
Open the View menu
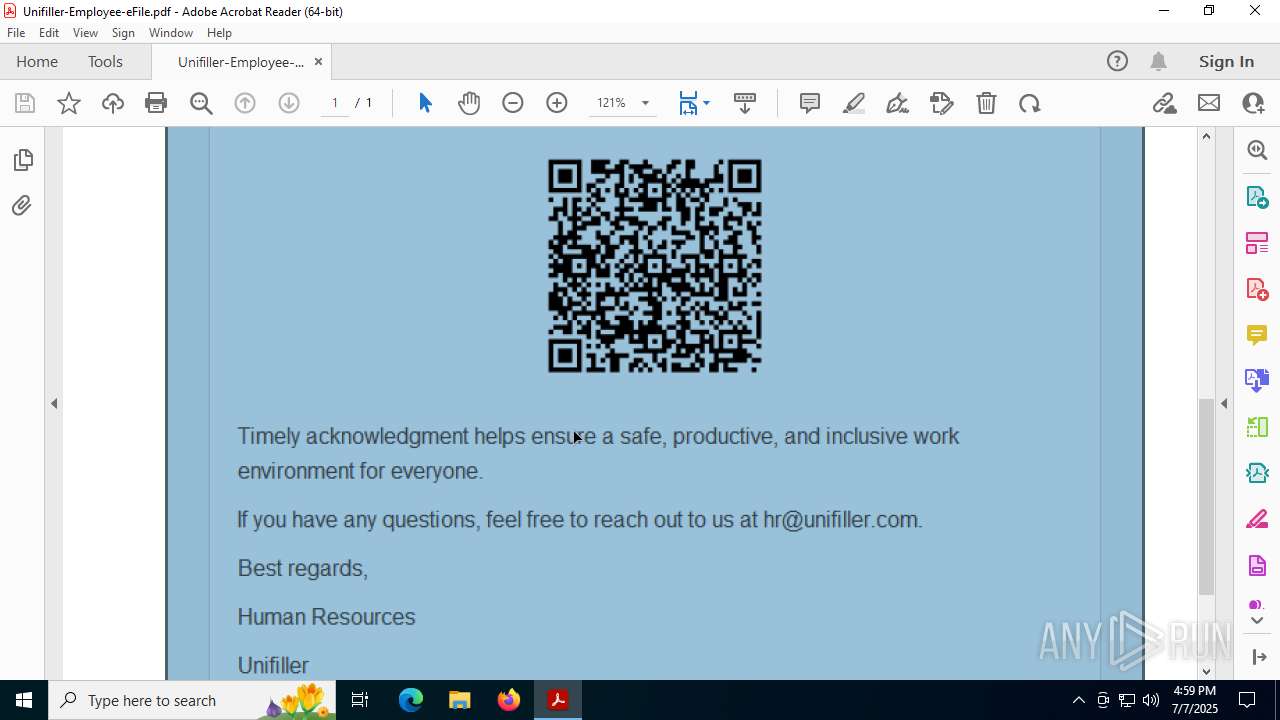(85, 33)
